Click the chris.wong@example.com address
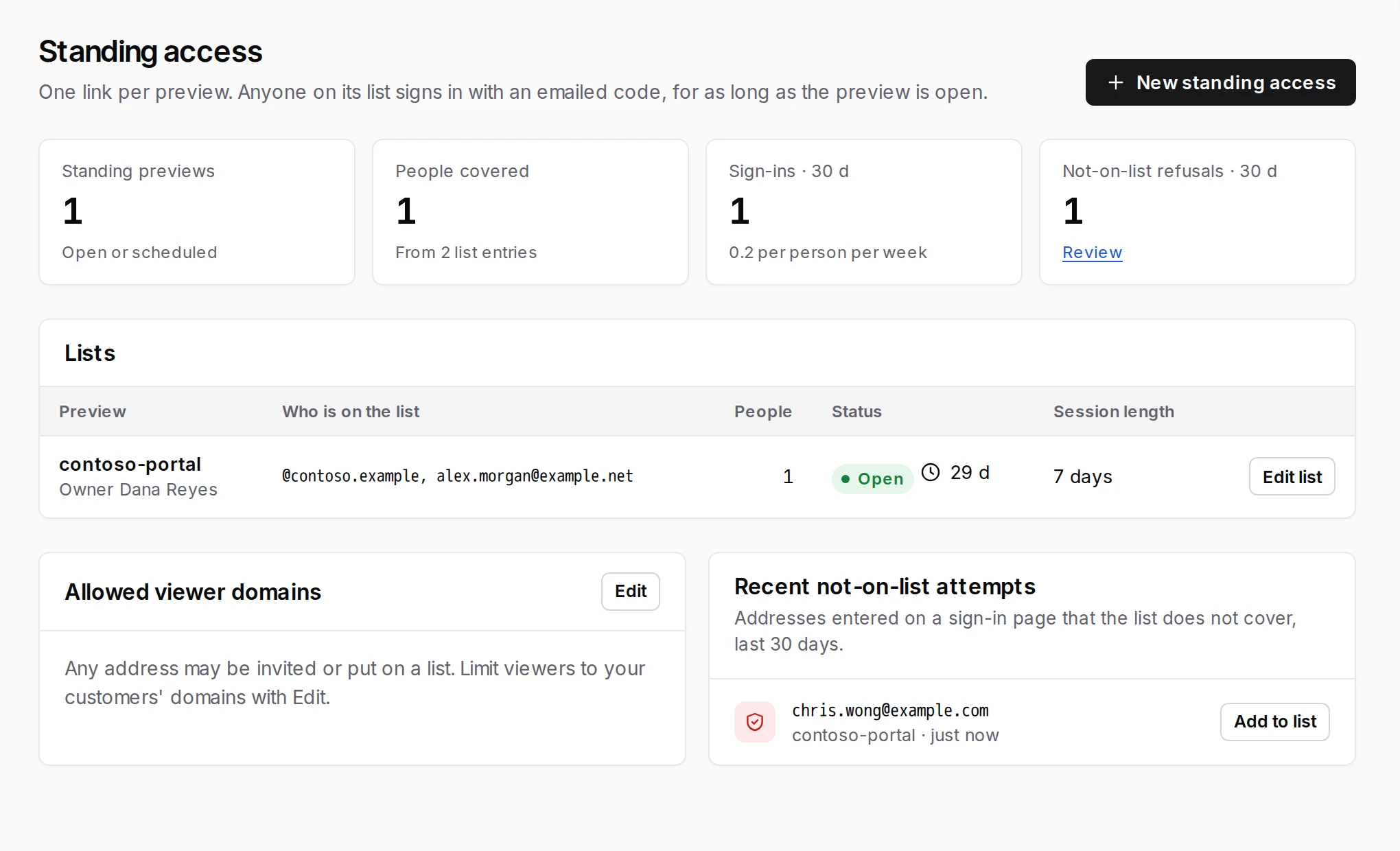The image size is (1400, 851). [x=890, y=710]
